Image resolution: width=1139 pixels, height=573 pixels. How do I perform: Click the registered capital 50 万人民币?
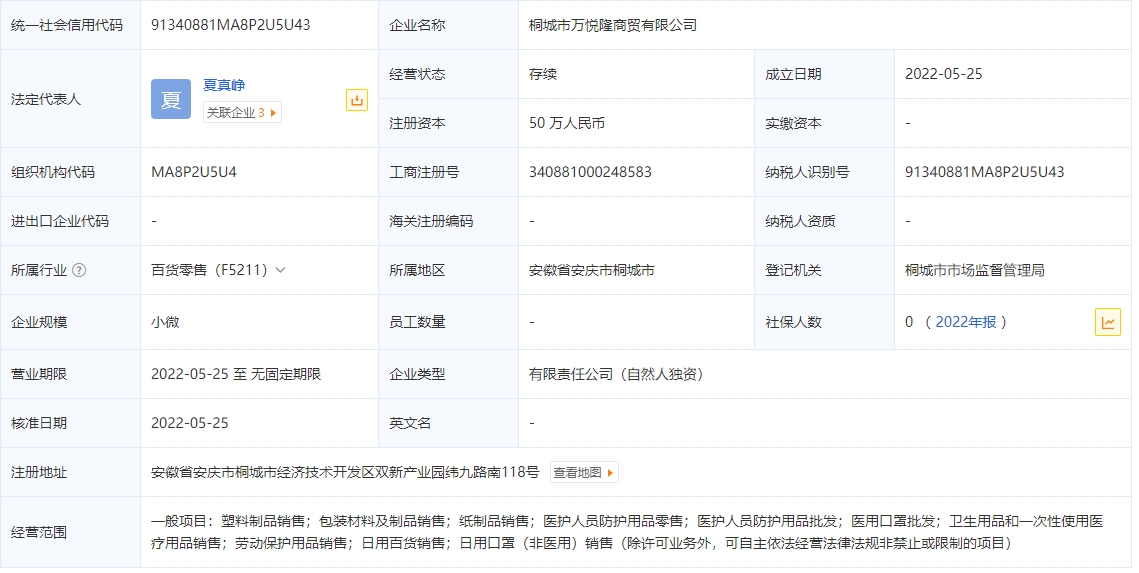(x=567, y=123)
